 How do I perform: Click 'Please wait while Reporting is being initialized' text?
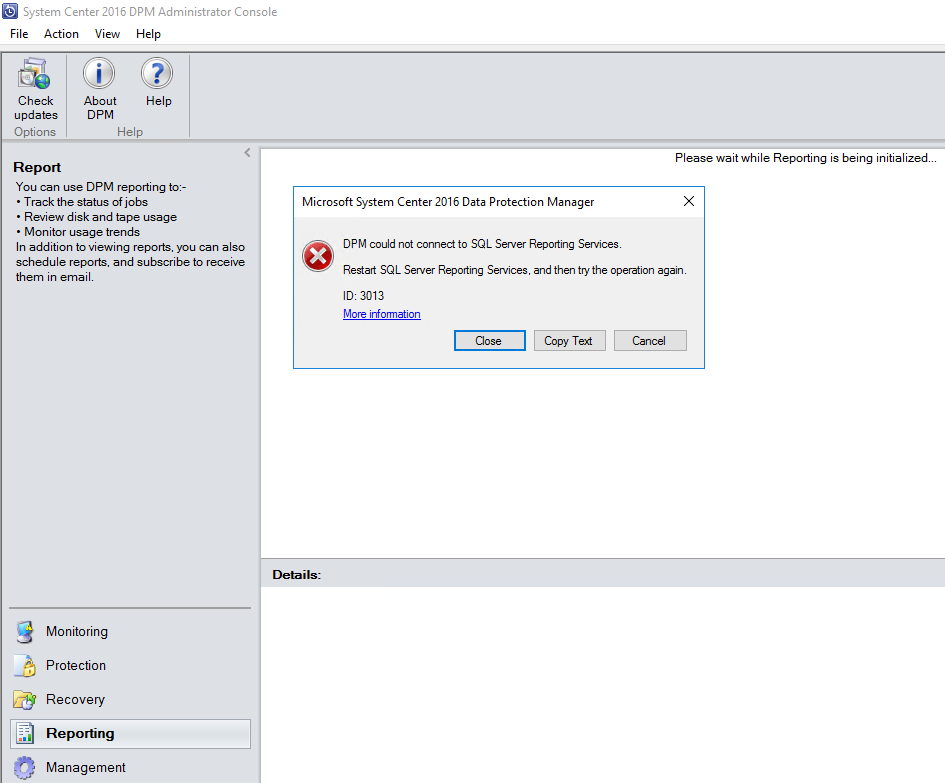[x=806, y=158]
